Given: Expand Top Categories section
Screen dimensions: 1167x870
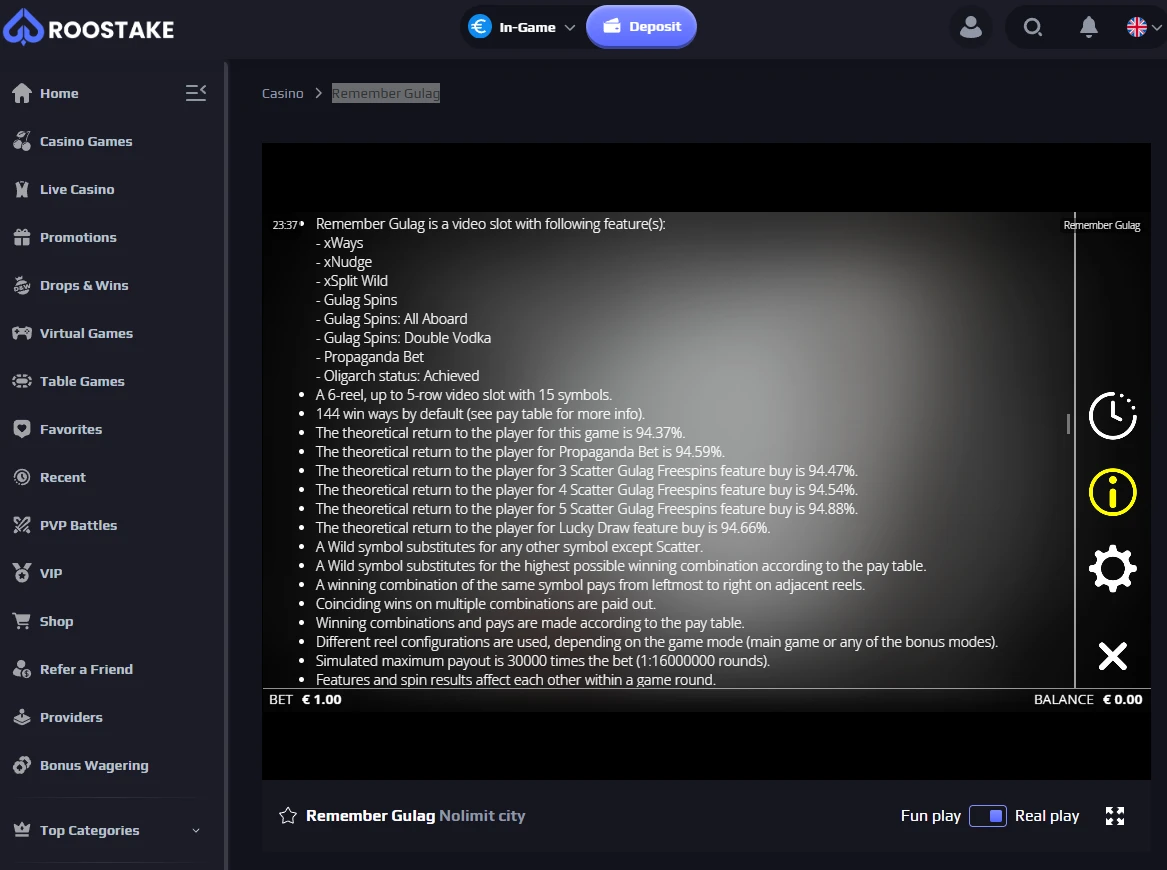Looking at the screenshot, I should (107, 831).
